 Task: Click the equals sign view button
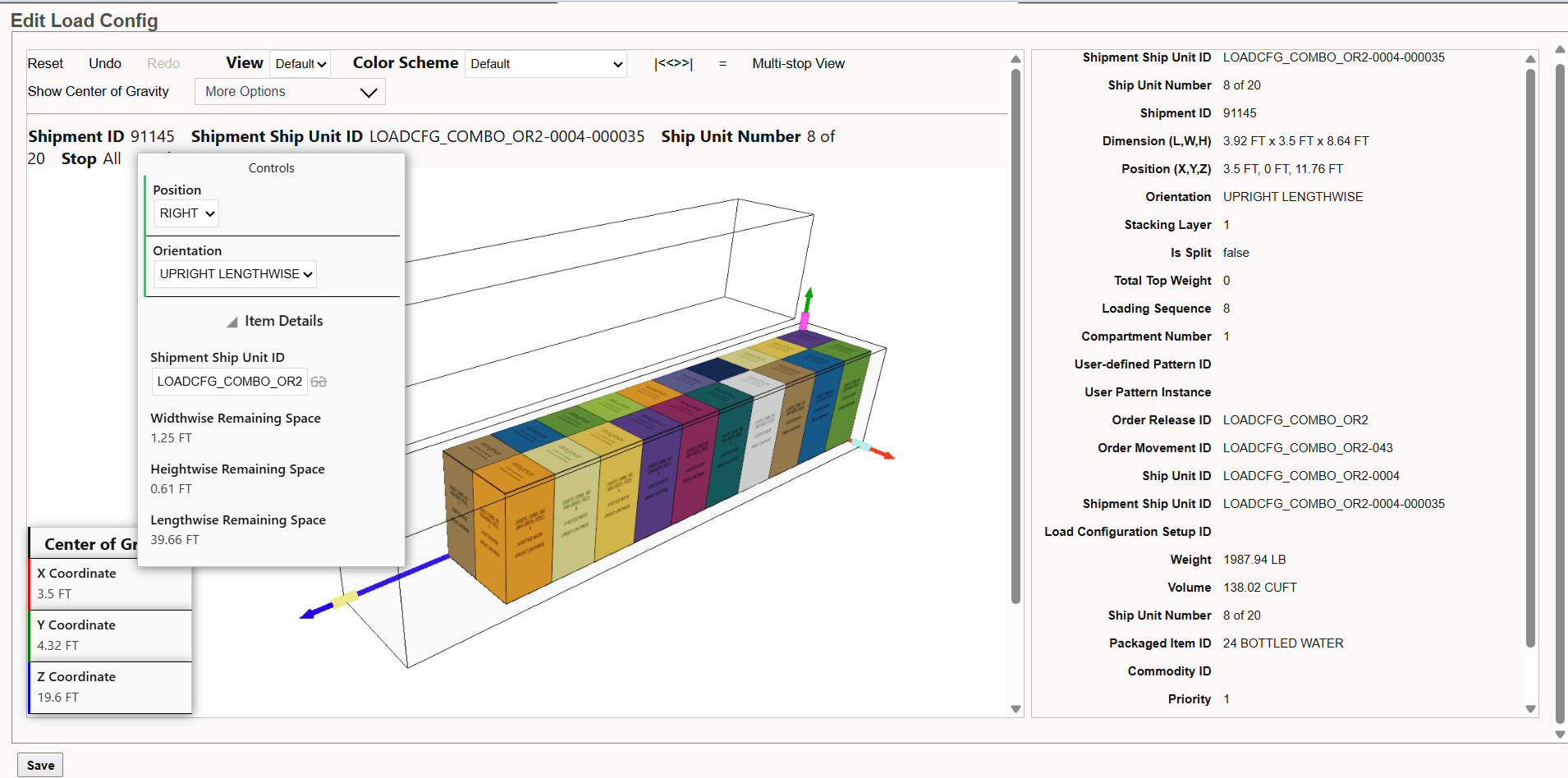722,63
